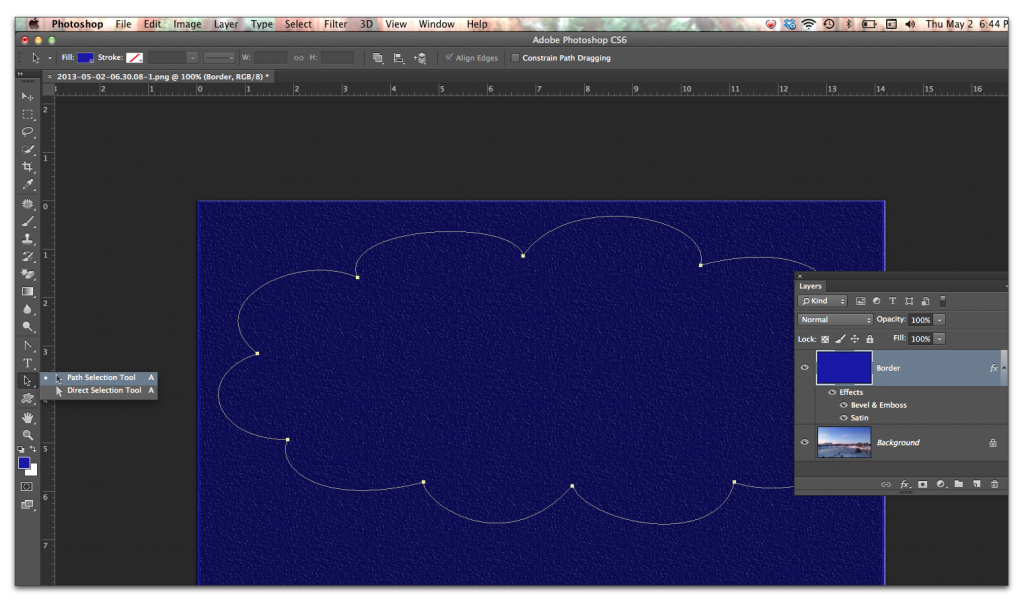Screen dimensions: 1024x602
Task: Filter layers by type layers
Action: click(893, 301)
